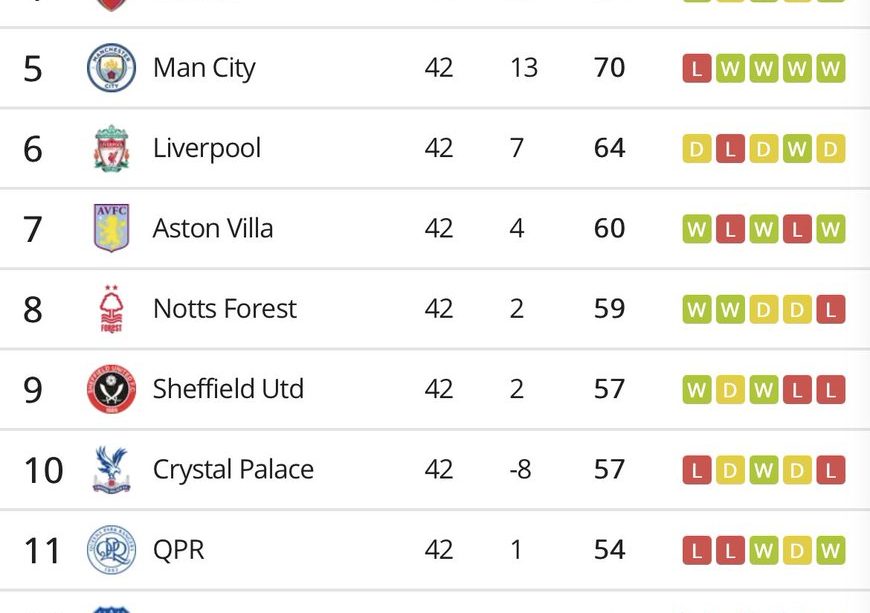Select the QPR team name
This screenshot has height=613, width=870.
pyautogui.click(x=179, y=550)
